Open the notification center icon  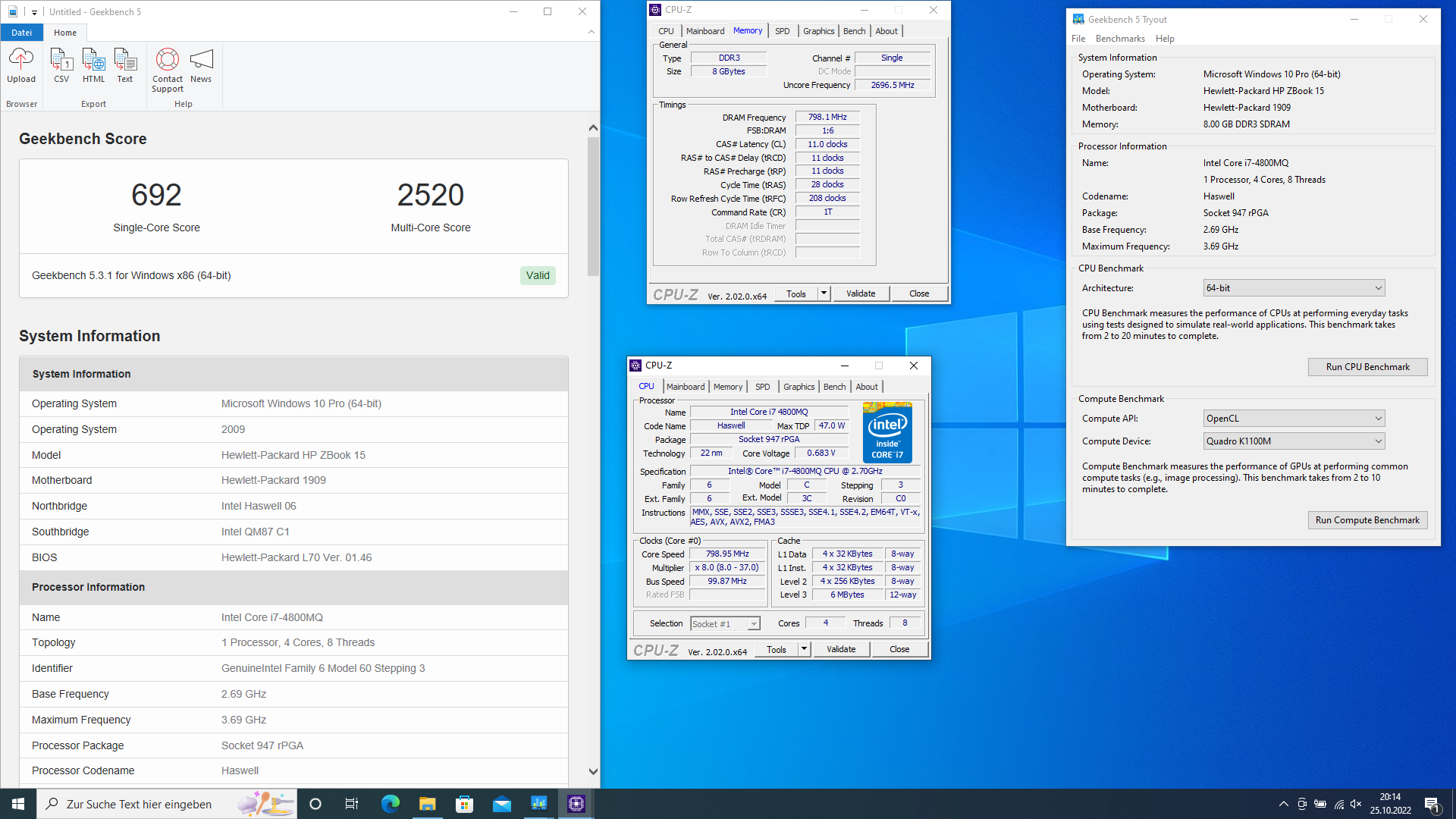click(x=1432, y=804)
